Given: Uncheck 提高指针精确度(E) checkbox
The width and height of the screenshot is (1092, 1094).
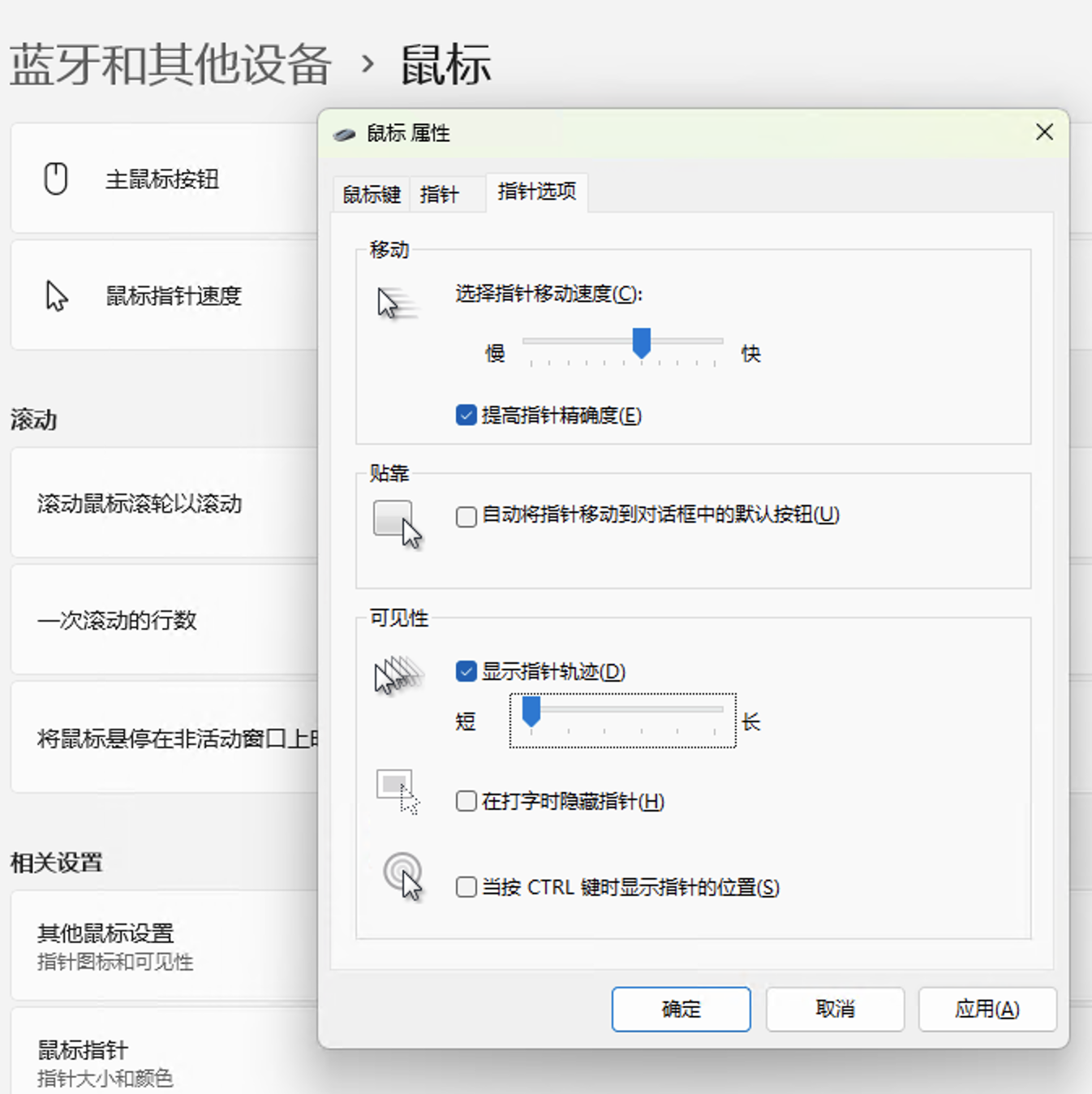Looking at the screenshot, I should 466,416.
